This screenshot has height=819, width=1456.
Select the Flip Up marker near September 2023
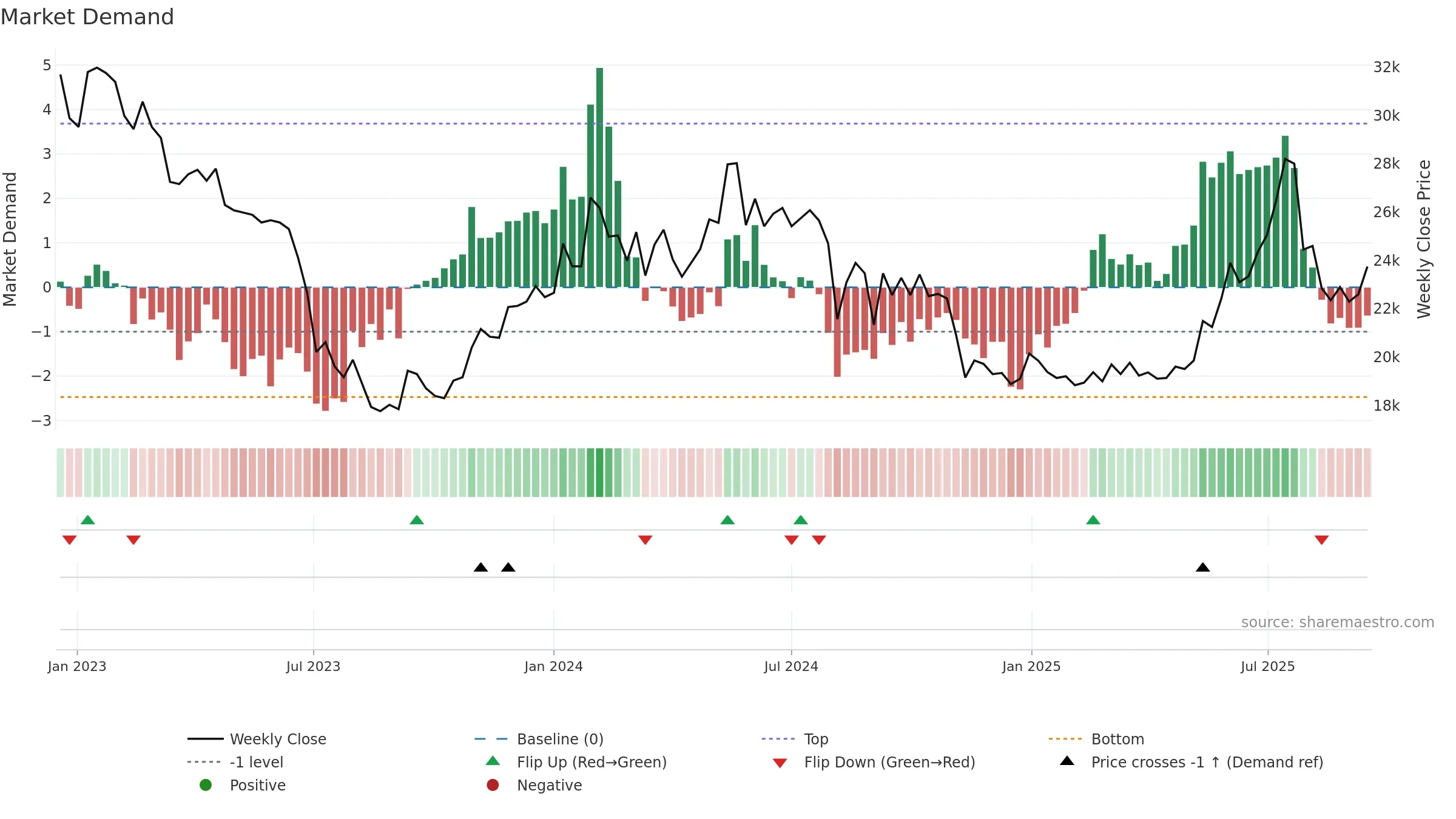417,520
